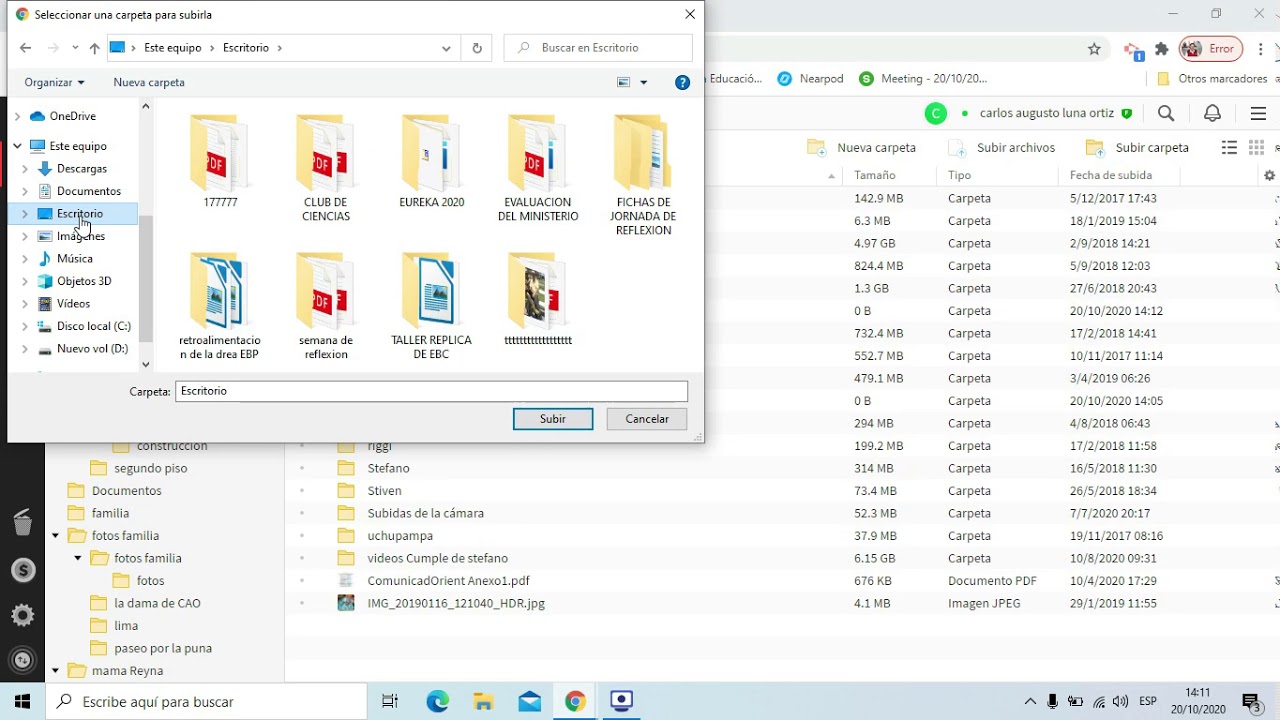Switch MEGA to grid thumbnail view
Screen dimensions: 1280x720
[x=1257, y=148]
